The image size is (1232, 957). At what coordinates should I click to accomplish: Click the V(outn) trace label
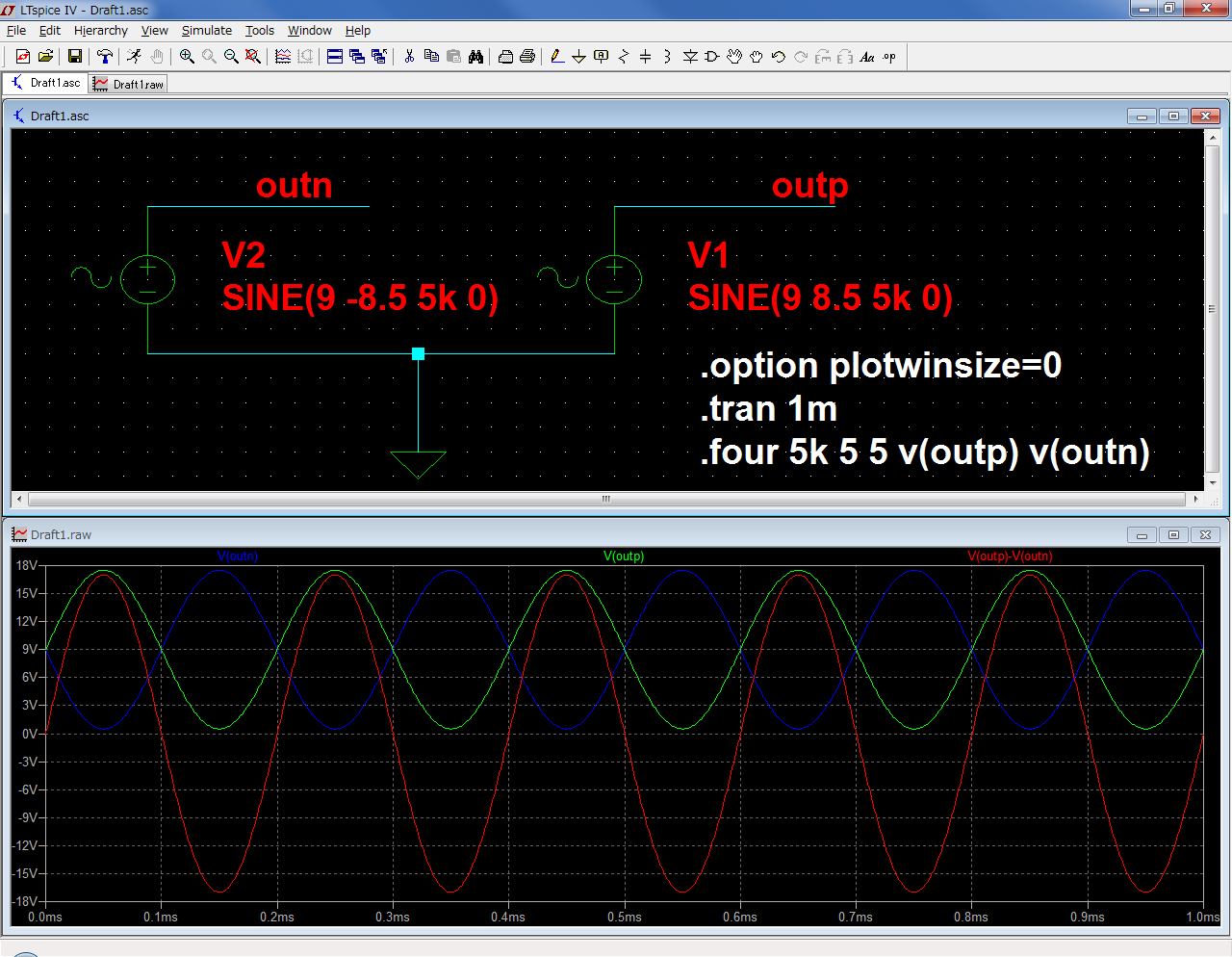point(238,556)
